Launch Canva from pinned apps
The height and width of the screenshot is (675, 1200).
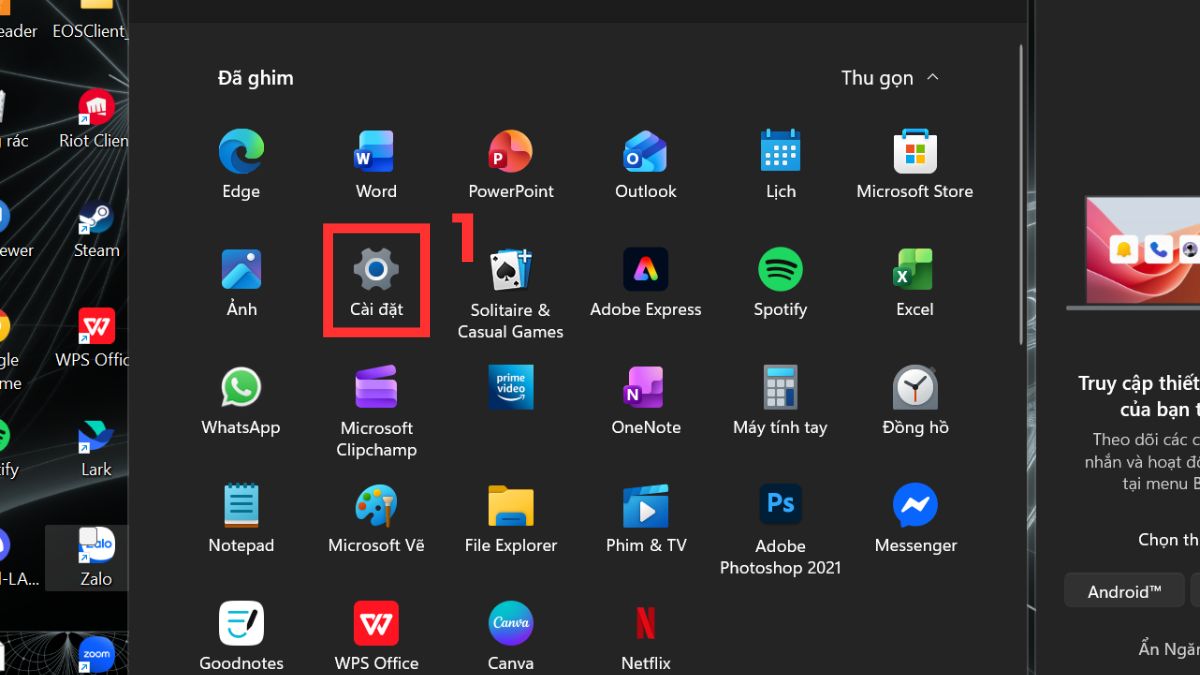click(511, 637)
